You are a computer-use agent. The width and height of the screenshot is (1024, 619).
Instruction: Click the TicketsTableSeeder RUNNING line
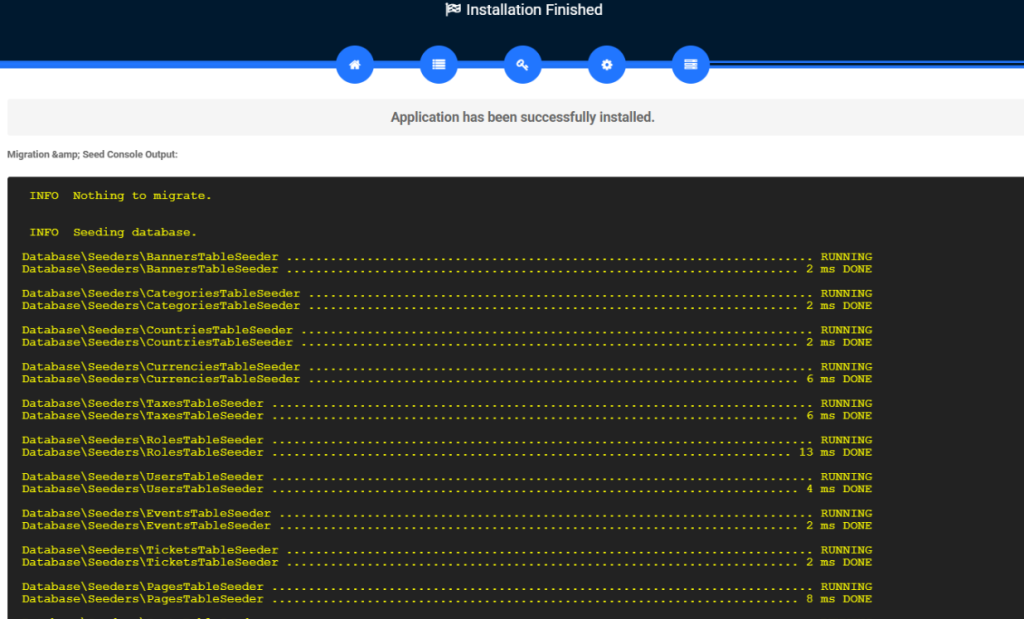point(446,550)
